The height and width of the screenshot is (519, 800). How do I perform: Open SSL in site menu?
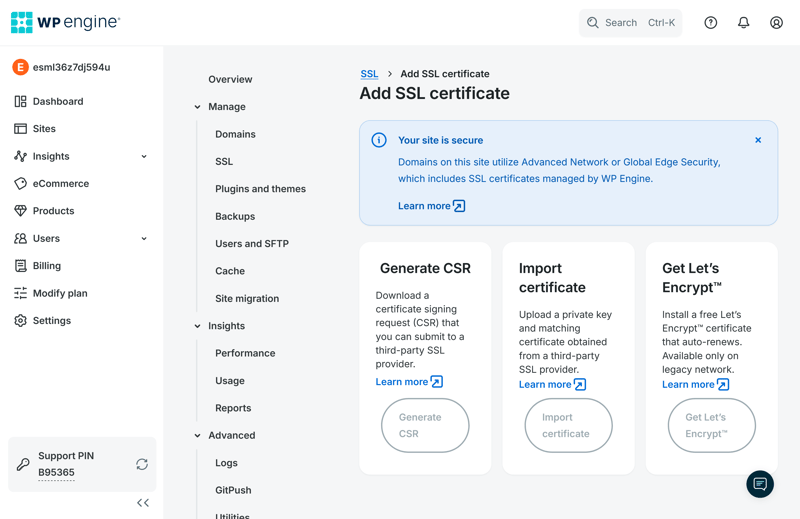click(224, 161)
